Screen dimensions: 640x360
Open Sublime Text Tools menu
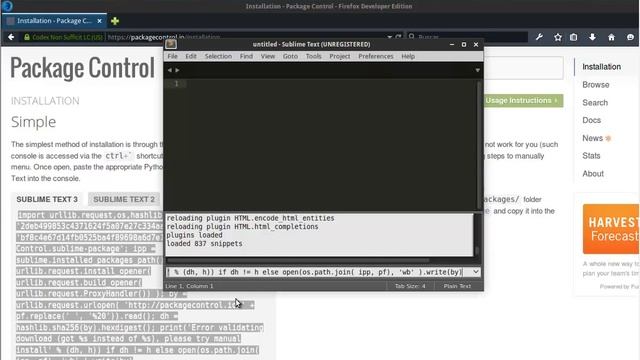point(313,56)
